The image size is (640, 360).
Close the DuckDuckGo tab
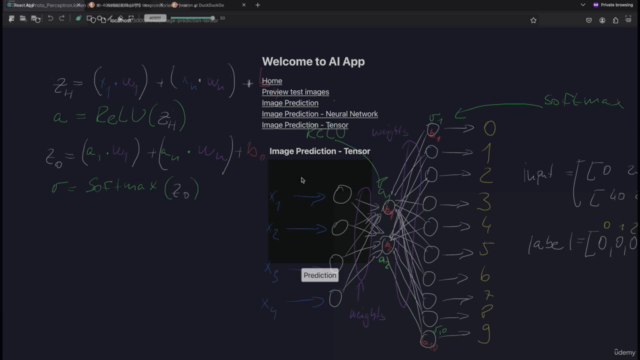tap(244, 5)
